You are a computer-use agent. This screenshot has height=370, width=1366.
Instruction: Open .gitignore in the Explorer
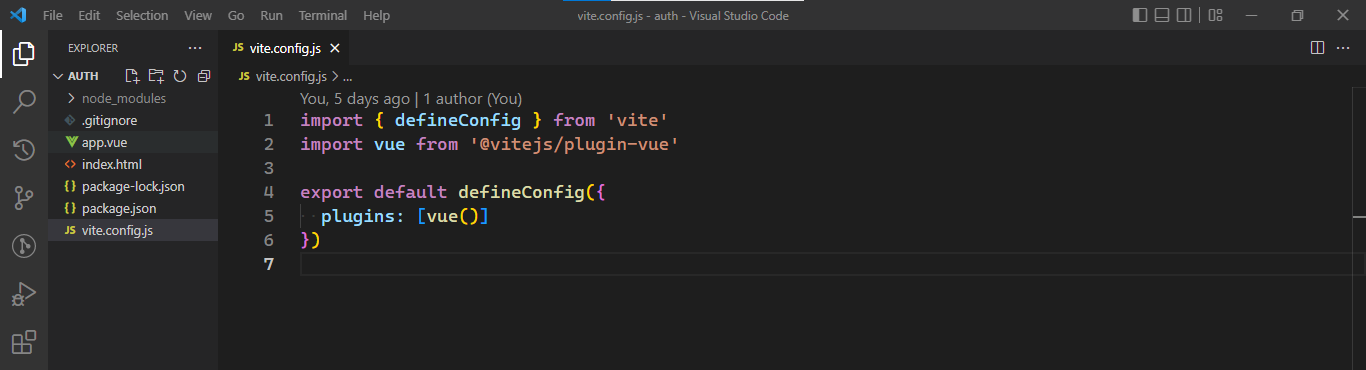point(133,120)
